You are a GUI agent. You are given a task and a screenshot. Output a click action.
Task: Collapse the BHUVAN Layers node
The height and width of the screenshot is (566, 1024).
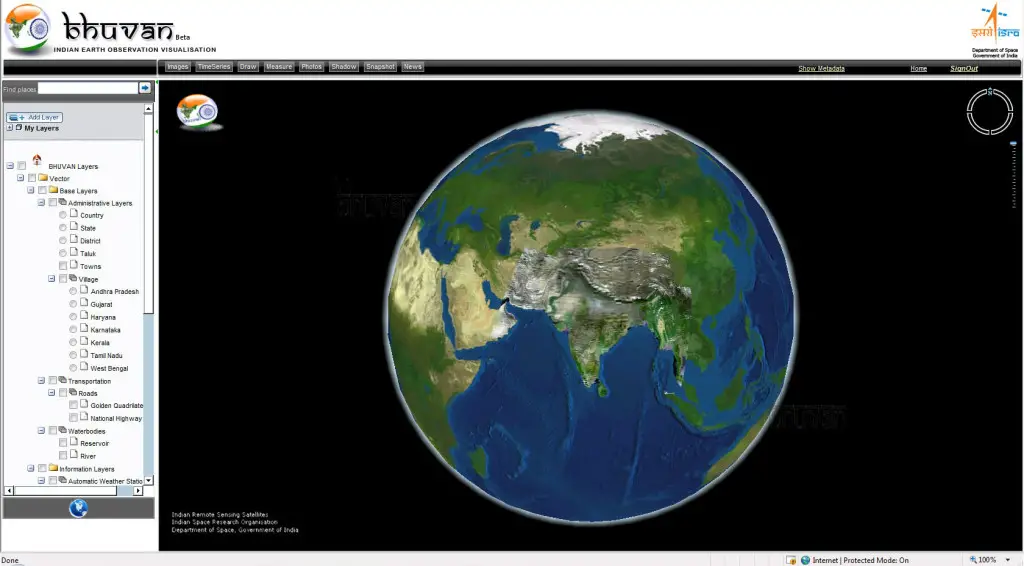point(10,166)
